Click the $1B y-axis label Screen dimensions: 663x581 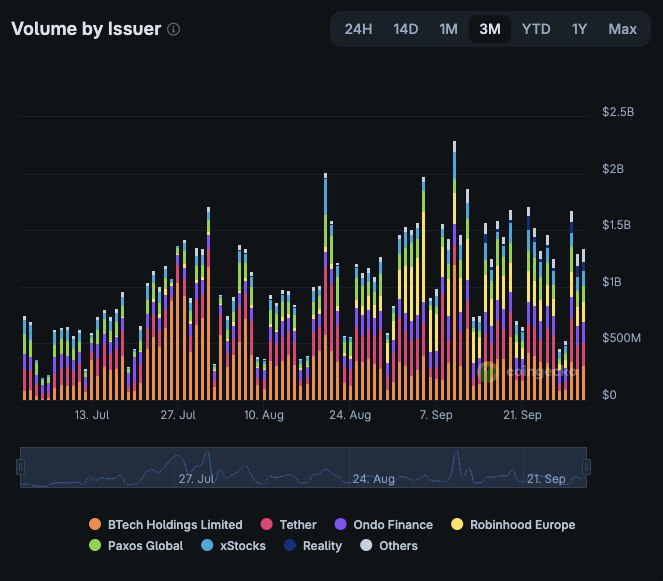611,282
